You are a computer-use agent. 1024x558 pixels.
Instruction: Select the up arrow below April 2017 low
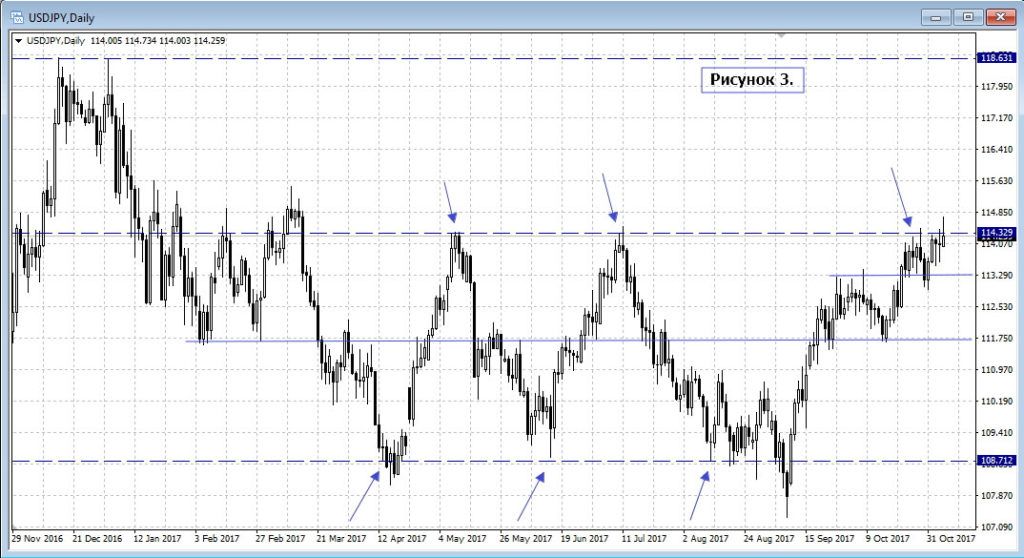[364, 495]
